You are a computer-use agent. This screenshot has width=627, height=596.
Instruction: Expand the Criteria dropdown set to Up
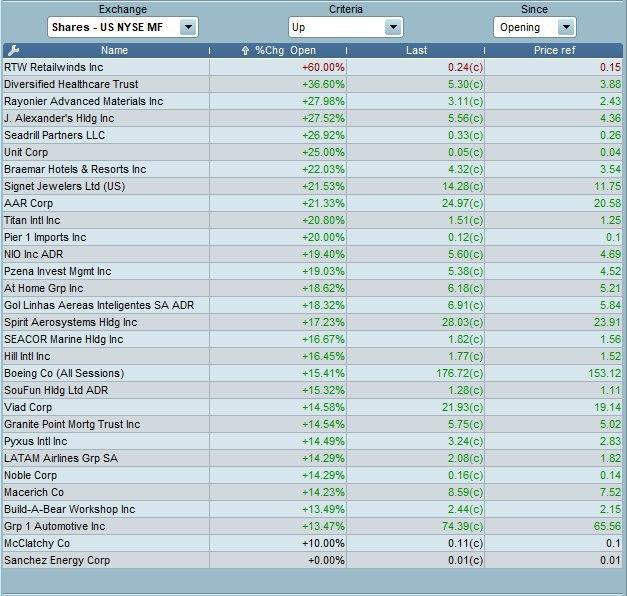click(345, 27)
